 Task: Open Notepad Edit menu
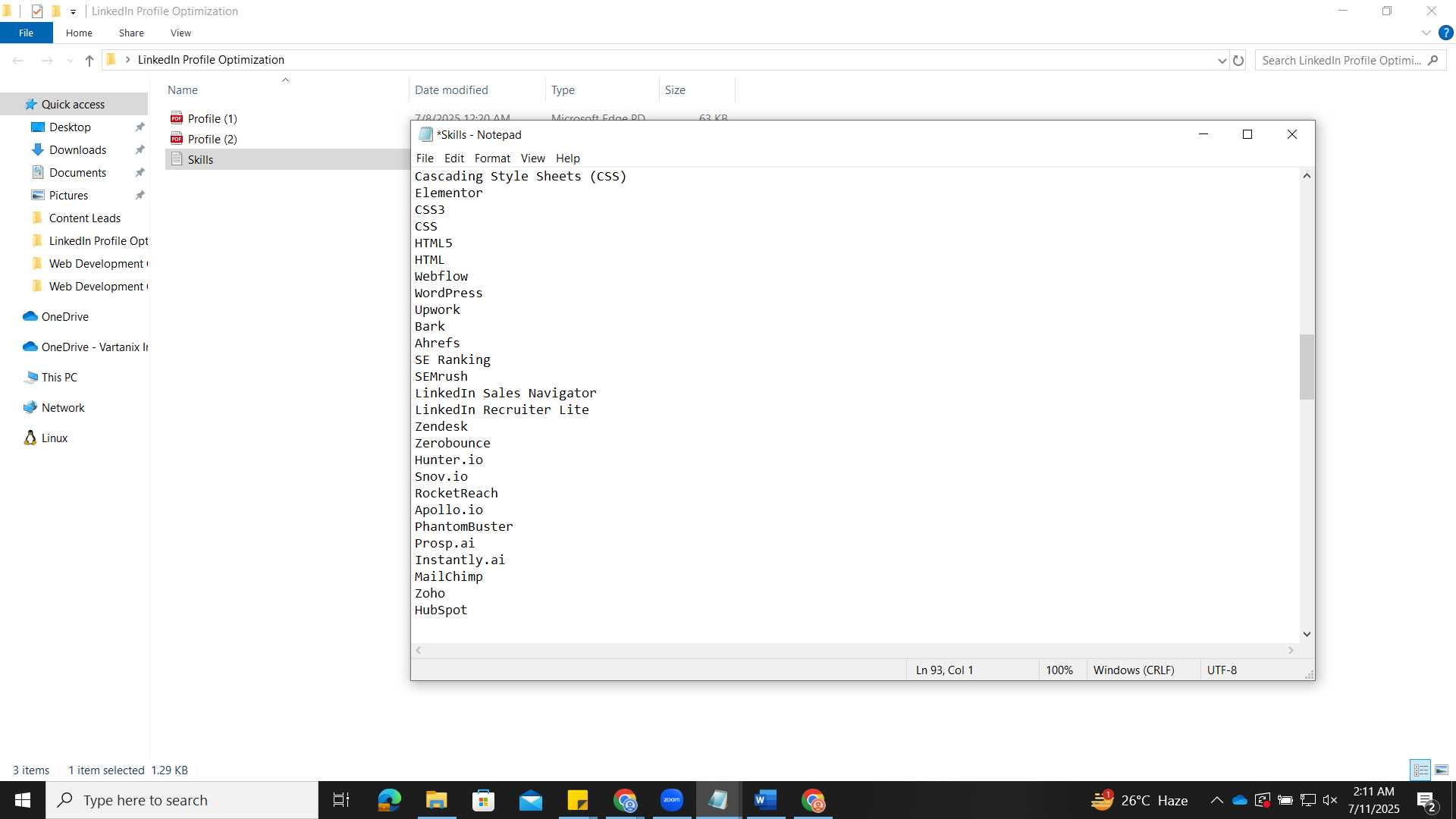pos(454,158)
